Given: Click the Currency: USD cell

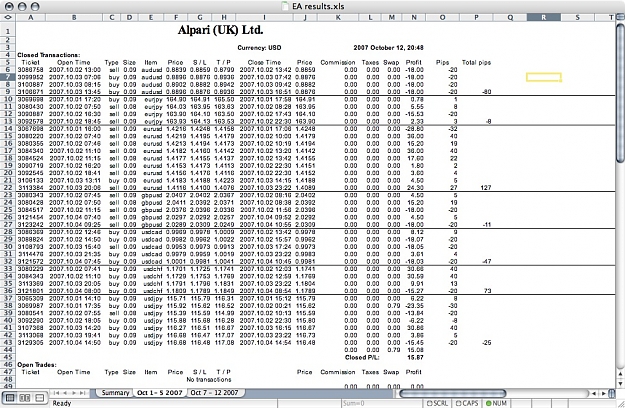Looking at the screenshot, I should pos(259,48).
